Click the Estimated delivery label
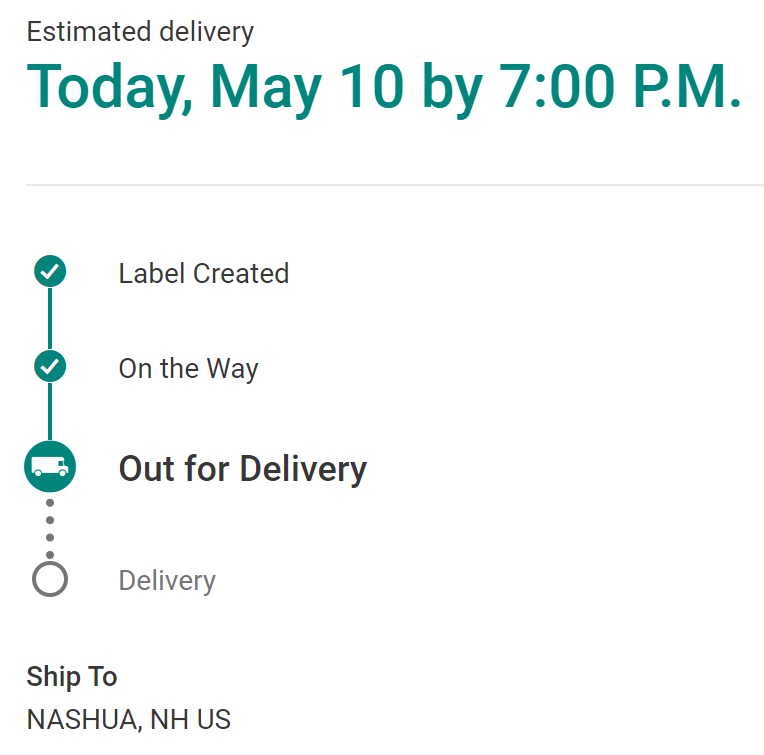764x755 pixels. coord(140,32)
